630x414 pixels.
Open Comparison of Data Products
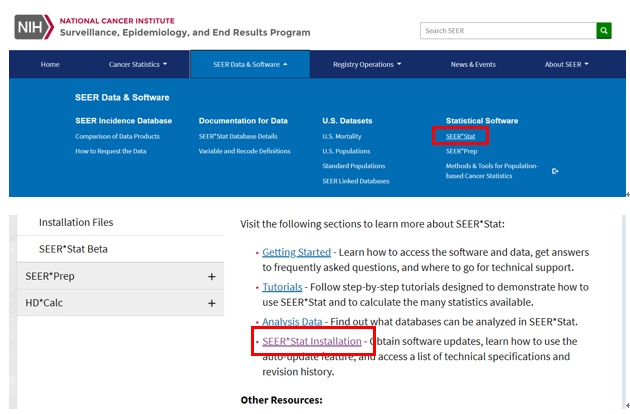[117, 136]
